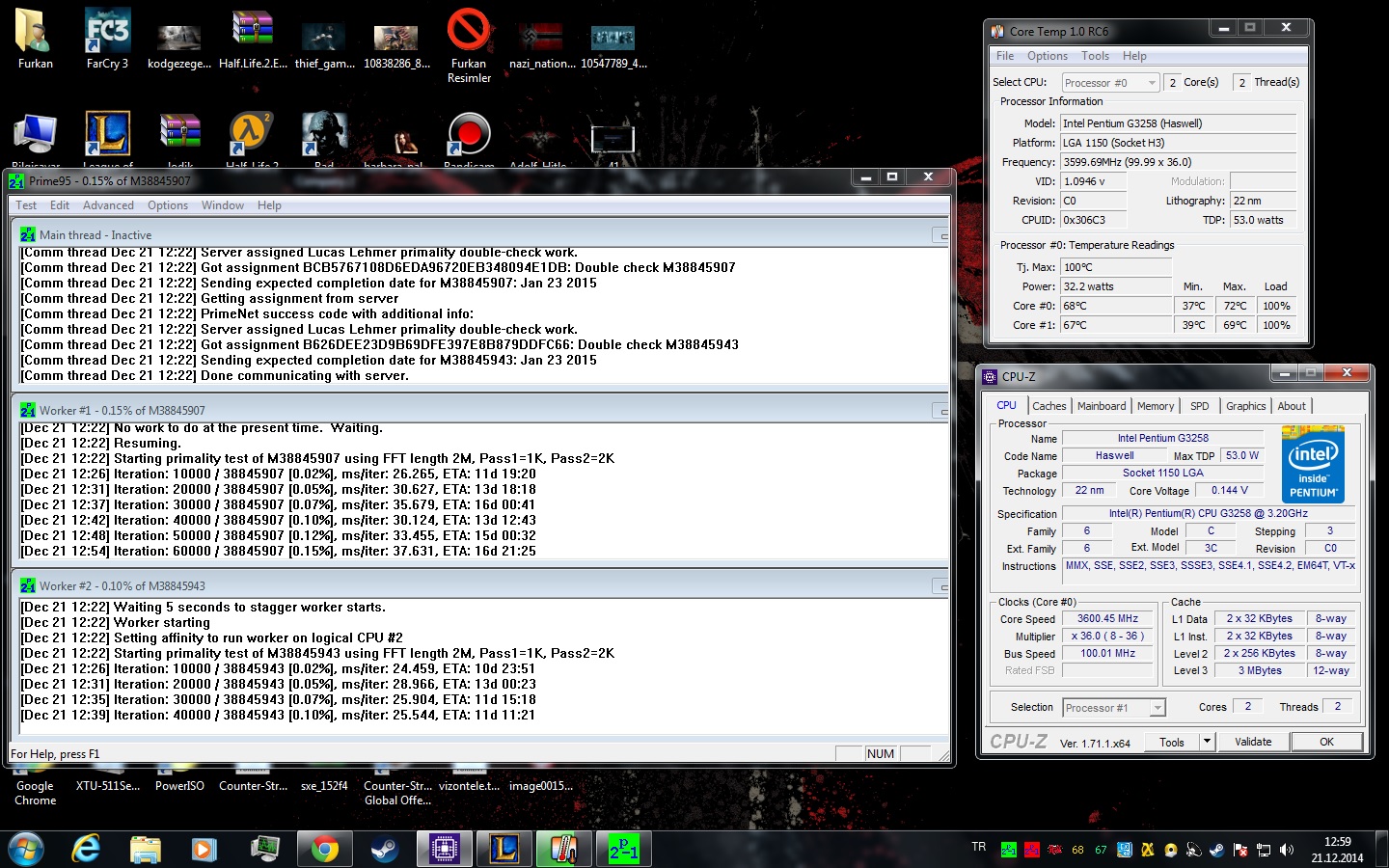Image resolution: width=1389 pixels, height=868 pixels.
Task: Open the Help menu in Core Temp
Action: pyautogui.click(x=1134, y=56)
